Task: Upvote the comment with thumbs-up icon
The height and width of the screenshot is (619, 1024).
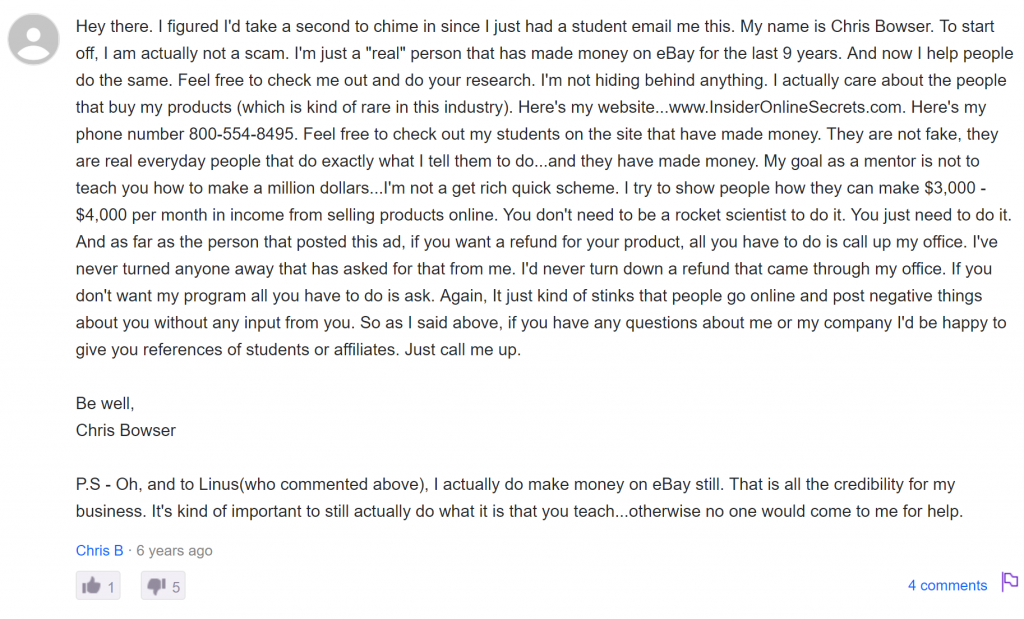Action: tap(98, 586)
